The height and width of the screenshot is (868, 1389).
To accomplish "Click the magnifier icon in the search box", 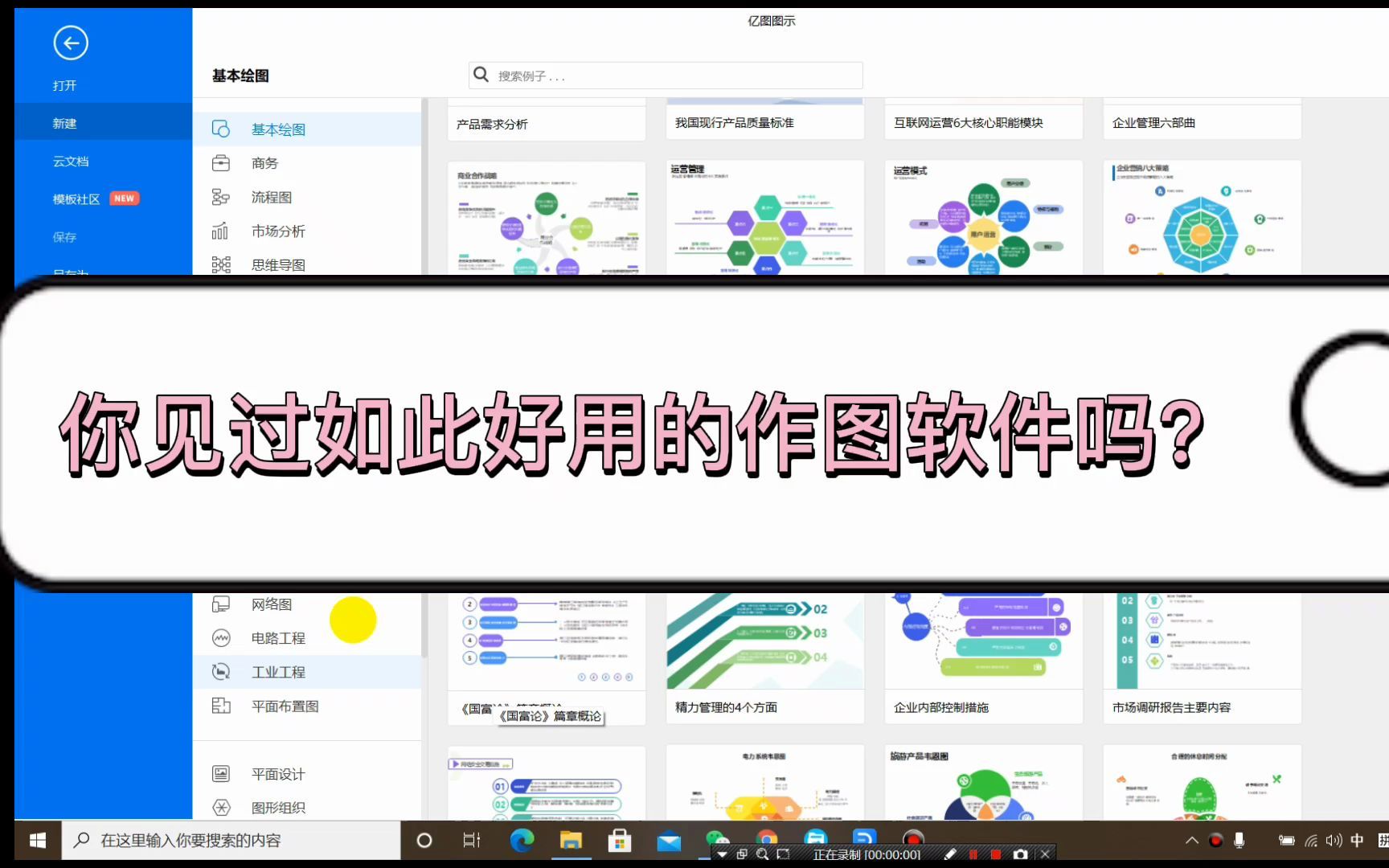I will (x=481, y=75).
